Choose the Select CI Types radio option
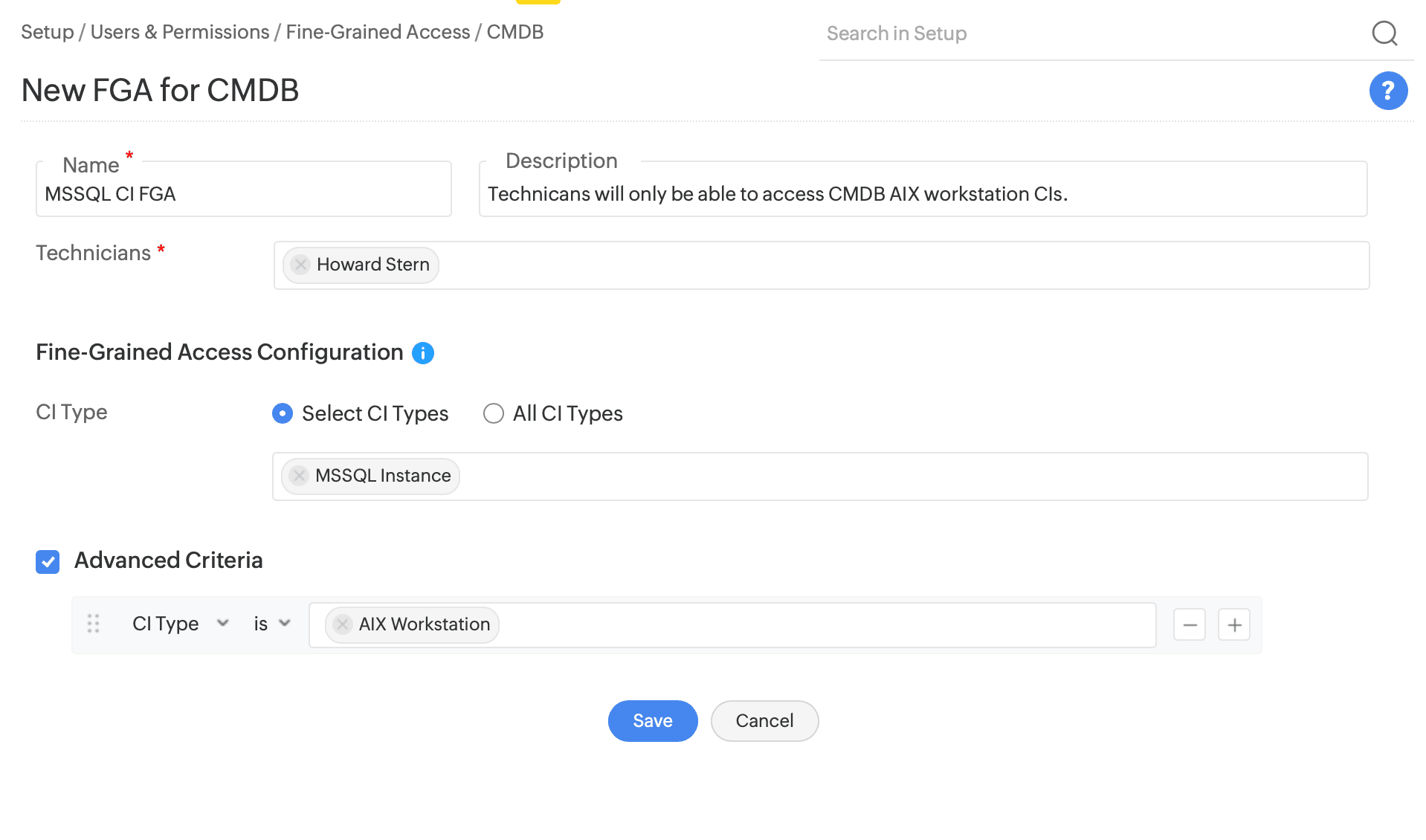The height and width of the screenshot is (840, 1426). tap(283, 413)
